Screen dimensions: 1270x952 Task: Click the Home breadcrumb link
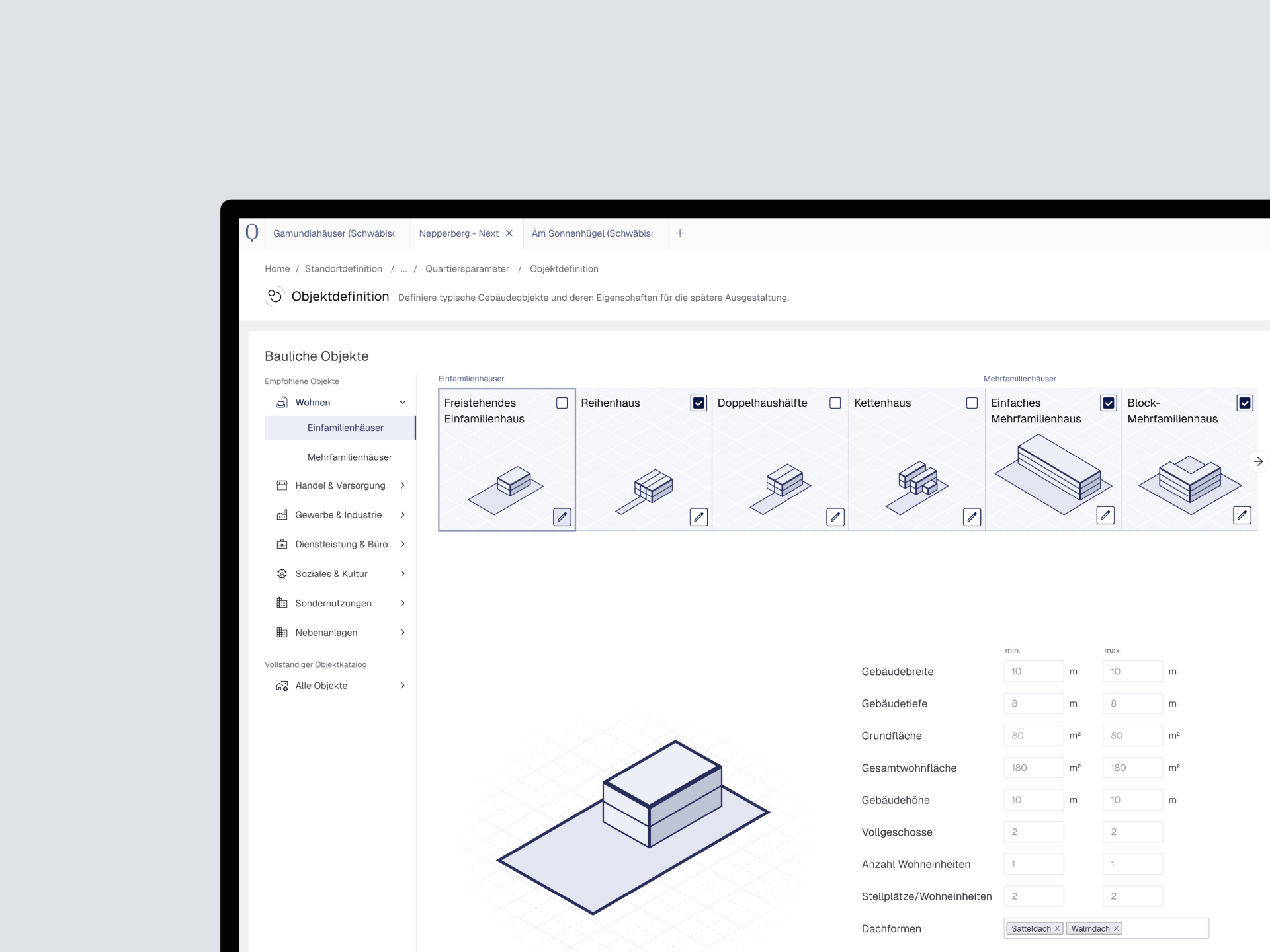point(277,269)
